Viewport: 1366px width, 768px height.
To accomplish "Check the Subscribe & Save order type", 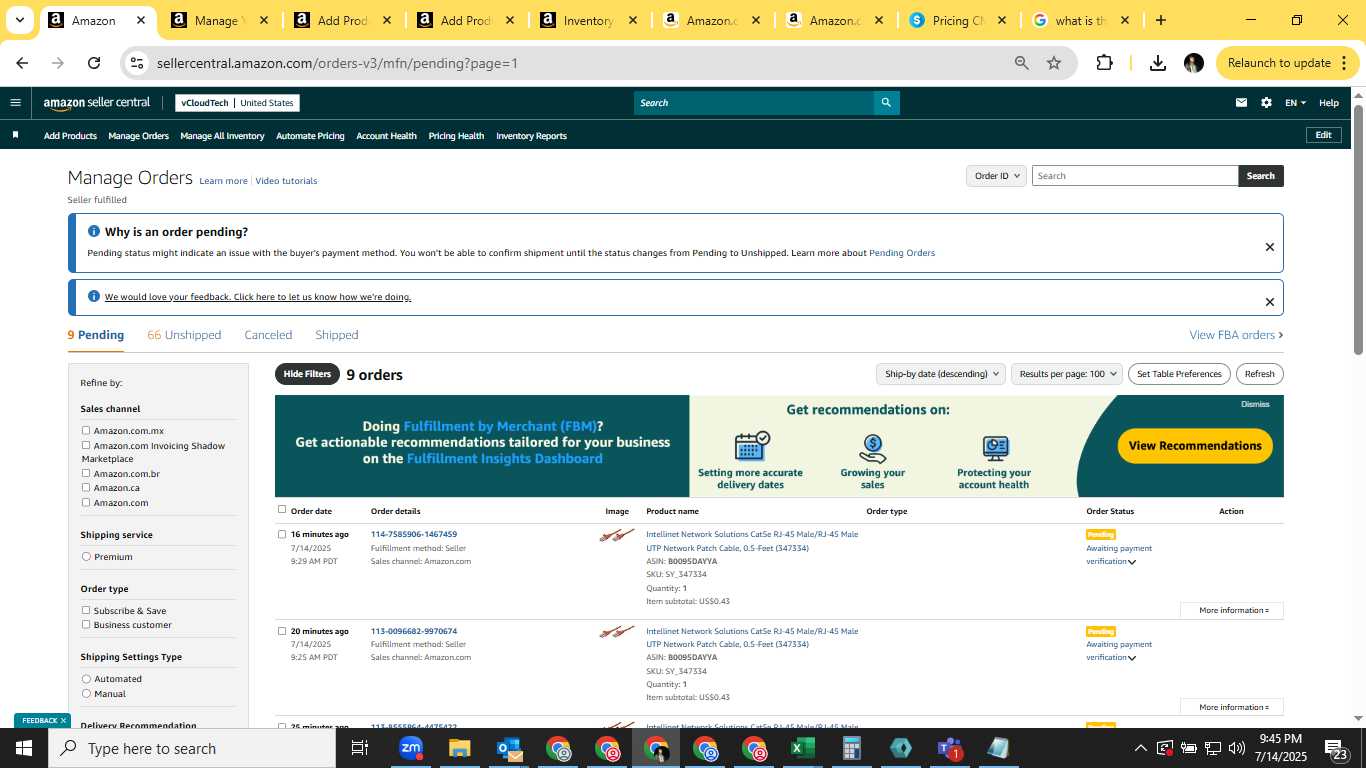I will point(86,610).
